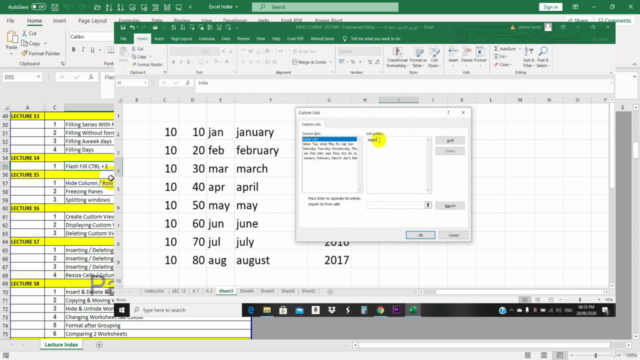Open Foxit PDF tab in inner Excel window
The image size is (640, 360).
(295, 39)
